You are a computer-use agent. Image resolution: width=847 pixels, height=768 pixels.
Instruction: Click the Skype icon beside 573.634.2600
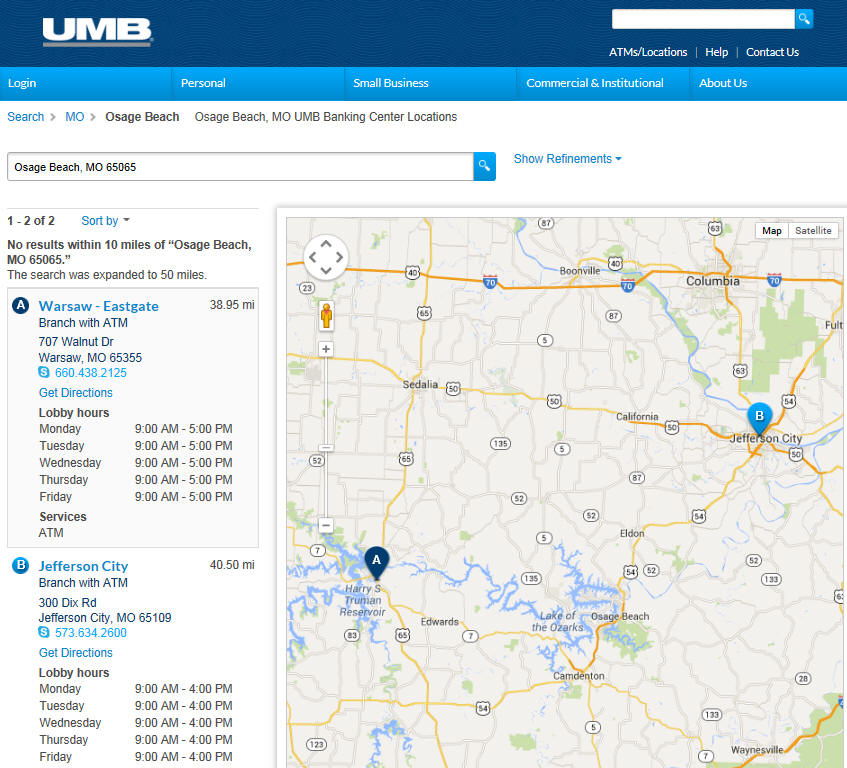pos(44,632)
